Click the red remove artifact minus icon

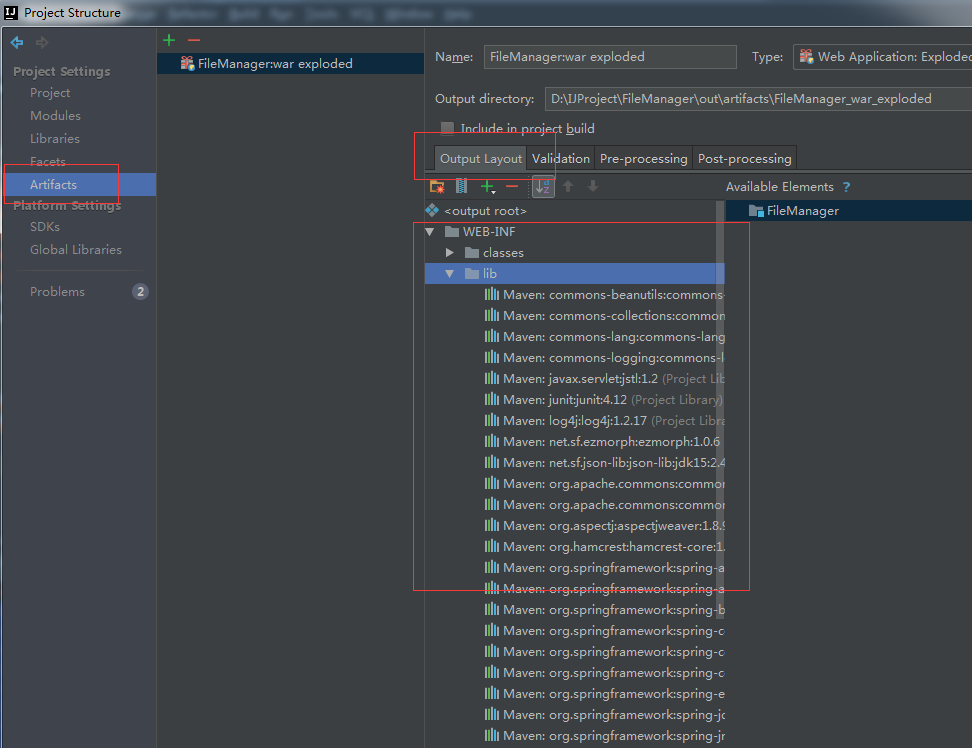[x=194, y=40]
